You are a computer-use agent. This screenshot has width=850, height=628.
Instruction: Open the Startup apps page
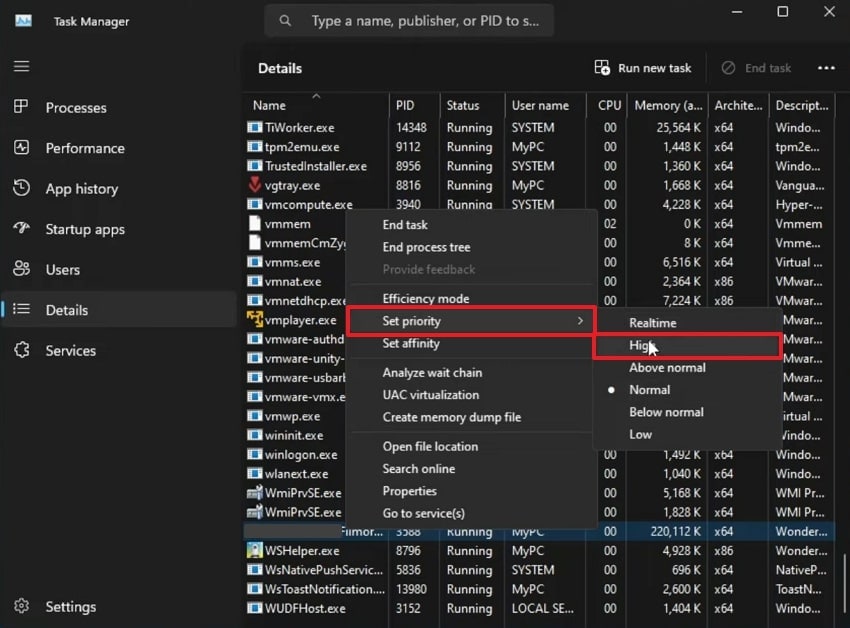tap(119, 229)
